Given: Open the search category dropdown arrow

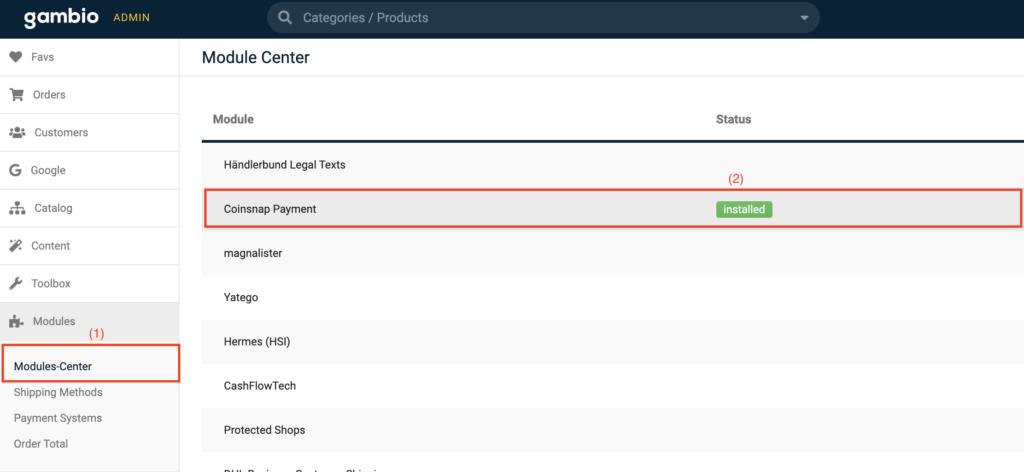Looking at the screenshot, I should pyautogui.click(x=804, y=18).
